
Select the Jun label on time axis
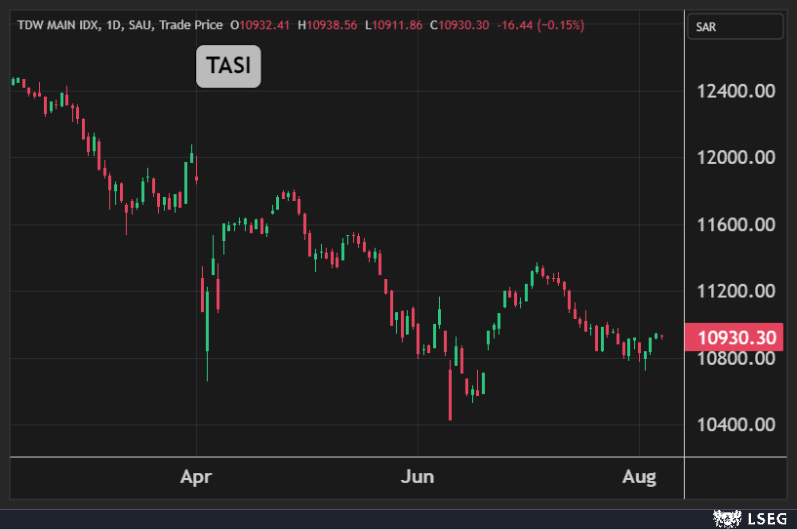tap(417, 477)
